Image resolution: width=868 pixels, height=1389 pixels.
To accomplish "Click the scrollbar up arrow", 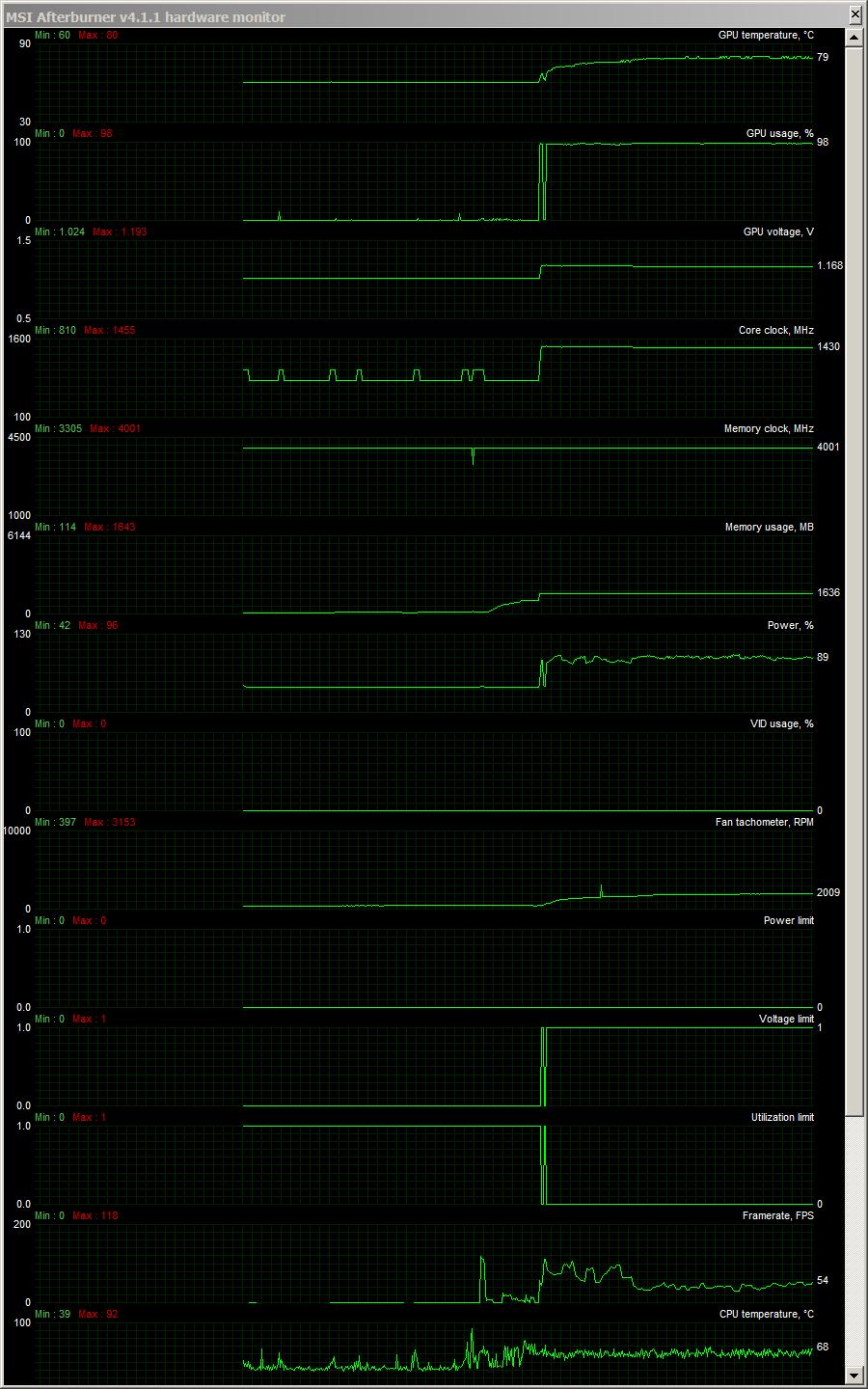I will 854,38.
